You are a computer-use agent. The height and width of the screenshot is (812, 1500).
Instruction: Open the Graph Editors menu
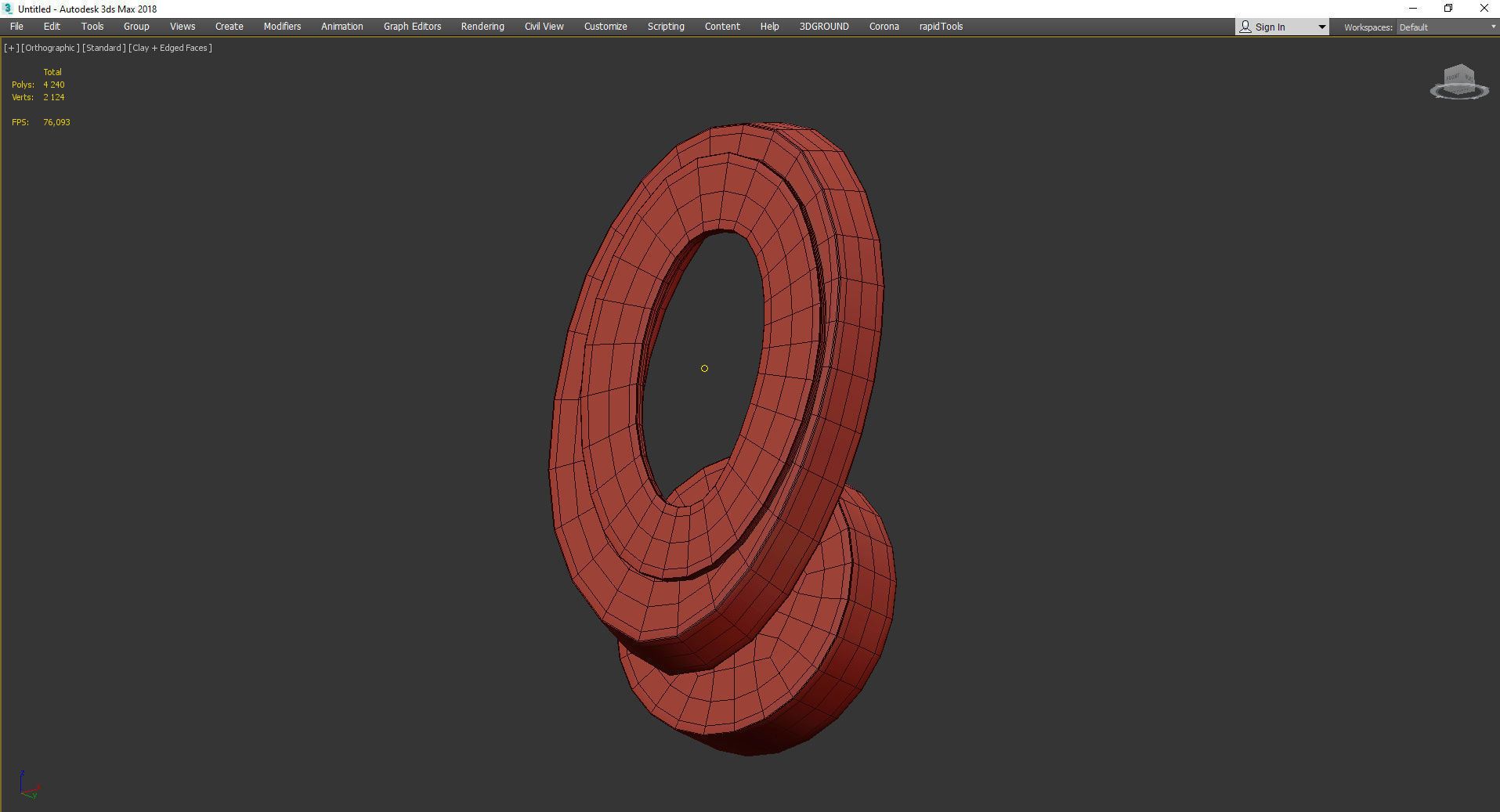pyautogui.click(x=412, y=27)
